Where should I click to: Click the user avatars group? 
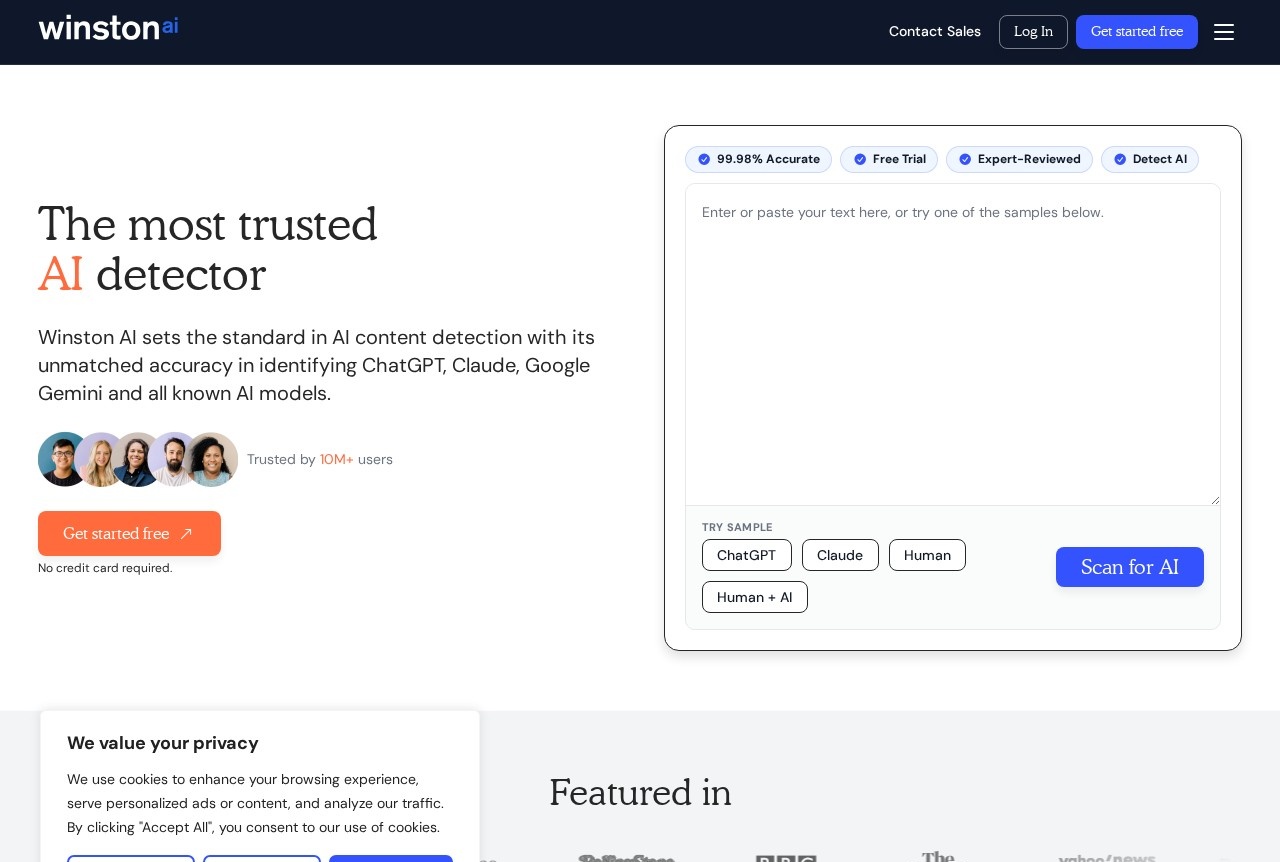(138, 459)
